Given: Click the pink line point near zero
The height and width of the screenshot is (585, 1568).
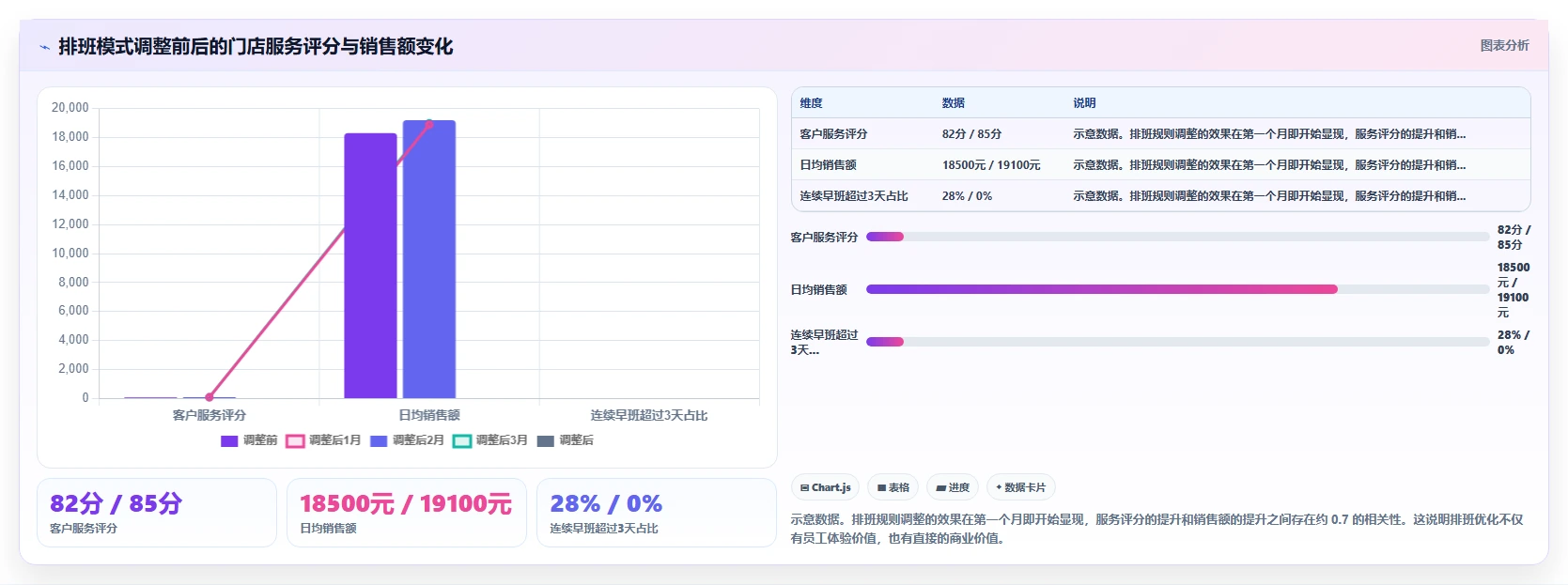Looking at the screenshot, I should pyautogui.click(x=210, y=397).
